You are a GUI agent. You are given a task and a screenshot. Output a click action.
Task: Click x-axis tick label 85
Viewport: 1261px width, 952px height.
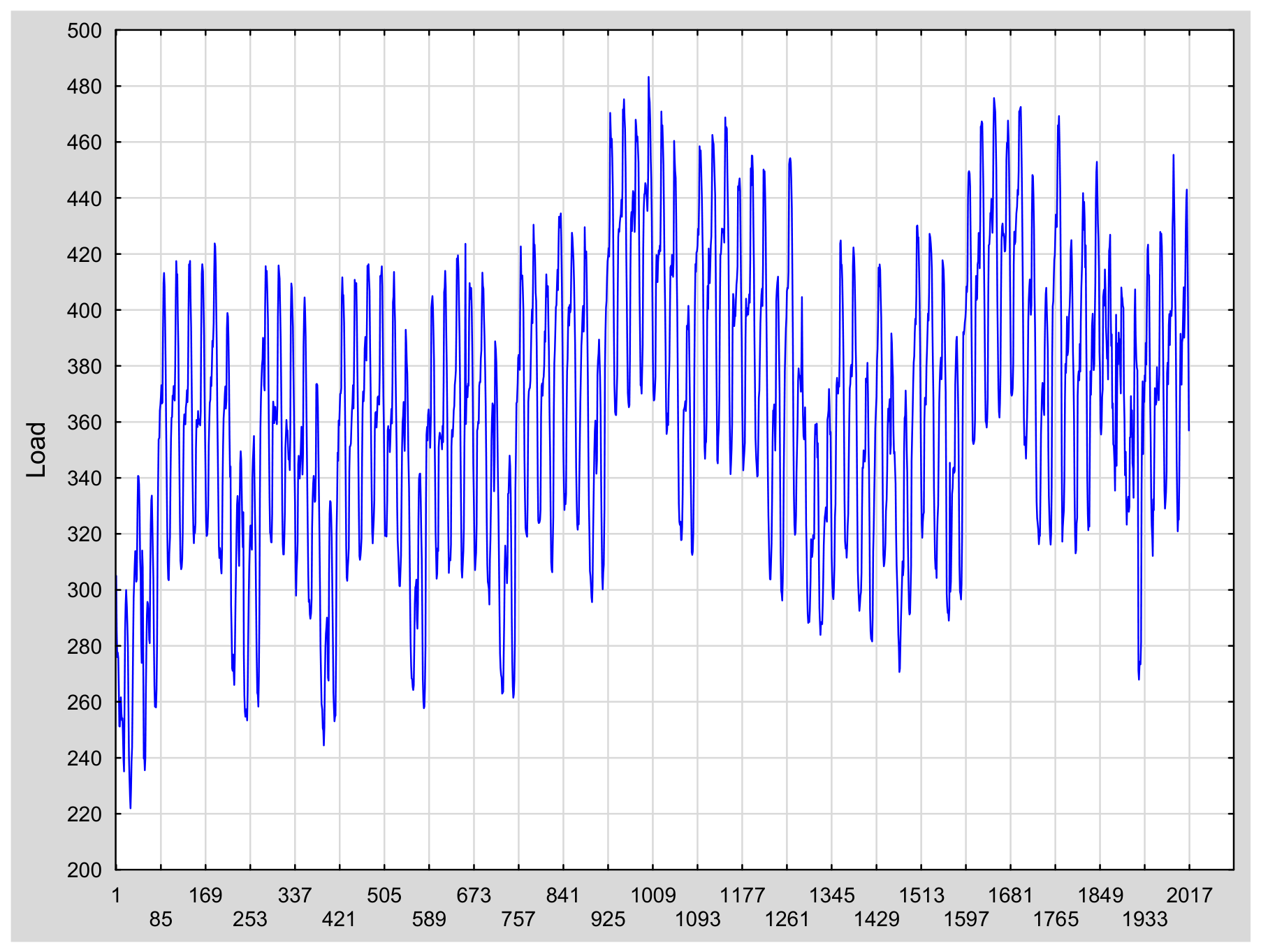161,919
